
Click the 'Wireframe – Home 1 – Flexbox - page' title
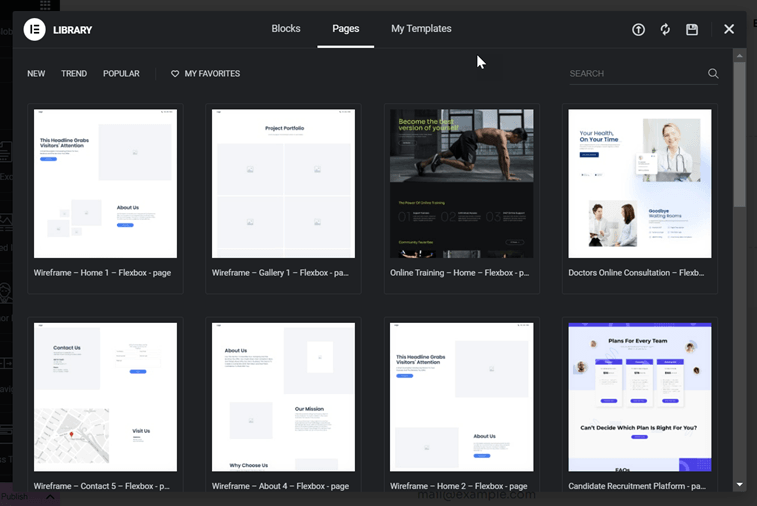[102, 273]
